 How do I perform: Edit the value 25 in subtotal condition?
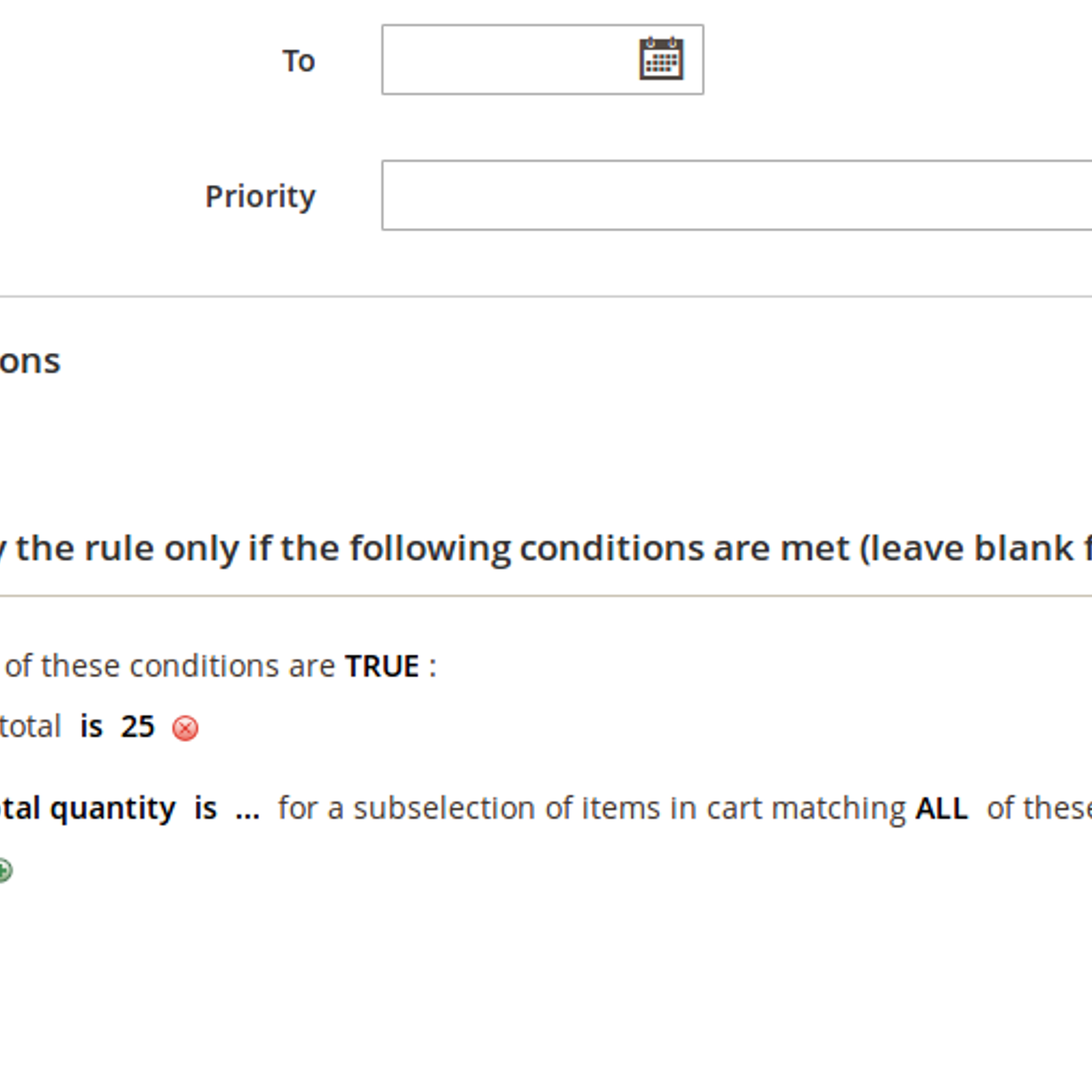coord(138,727)
